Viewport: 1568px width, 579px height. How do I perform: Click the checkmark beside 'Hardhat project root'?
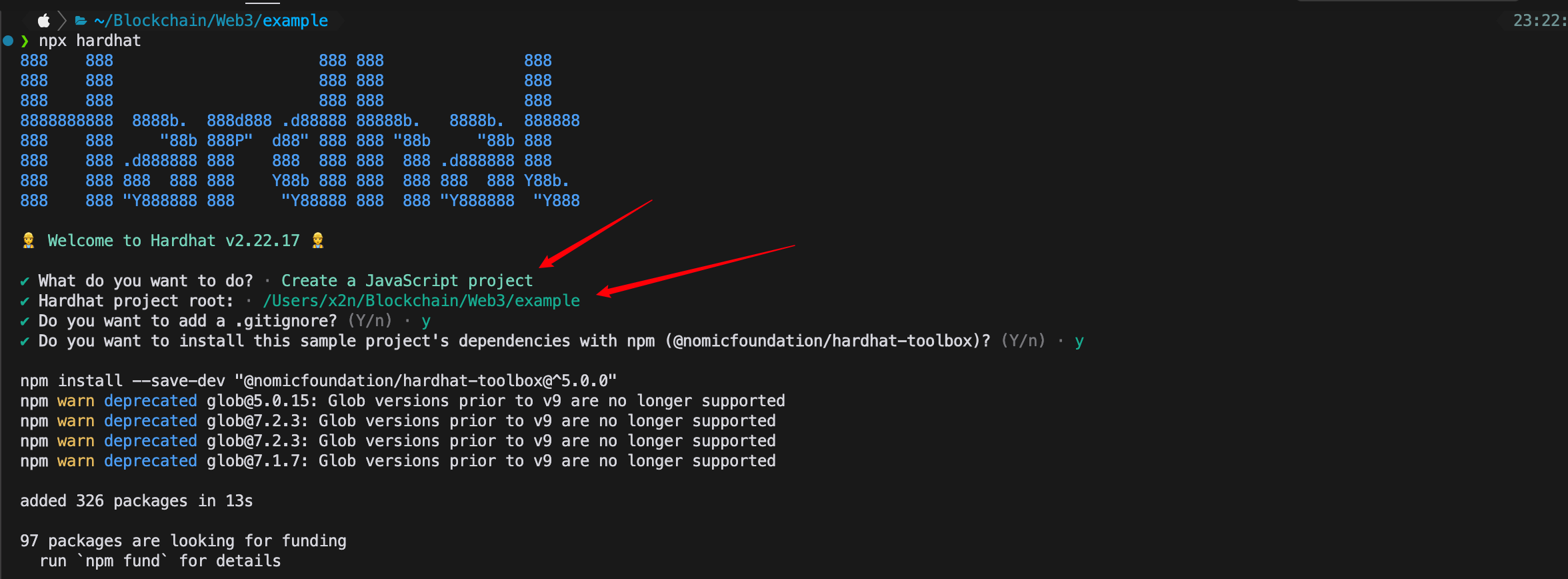25,302
